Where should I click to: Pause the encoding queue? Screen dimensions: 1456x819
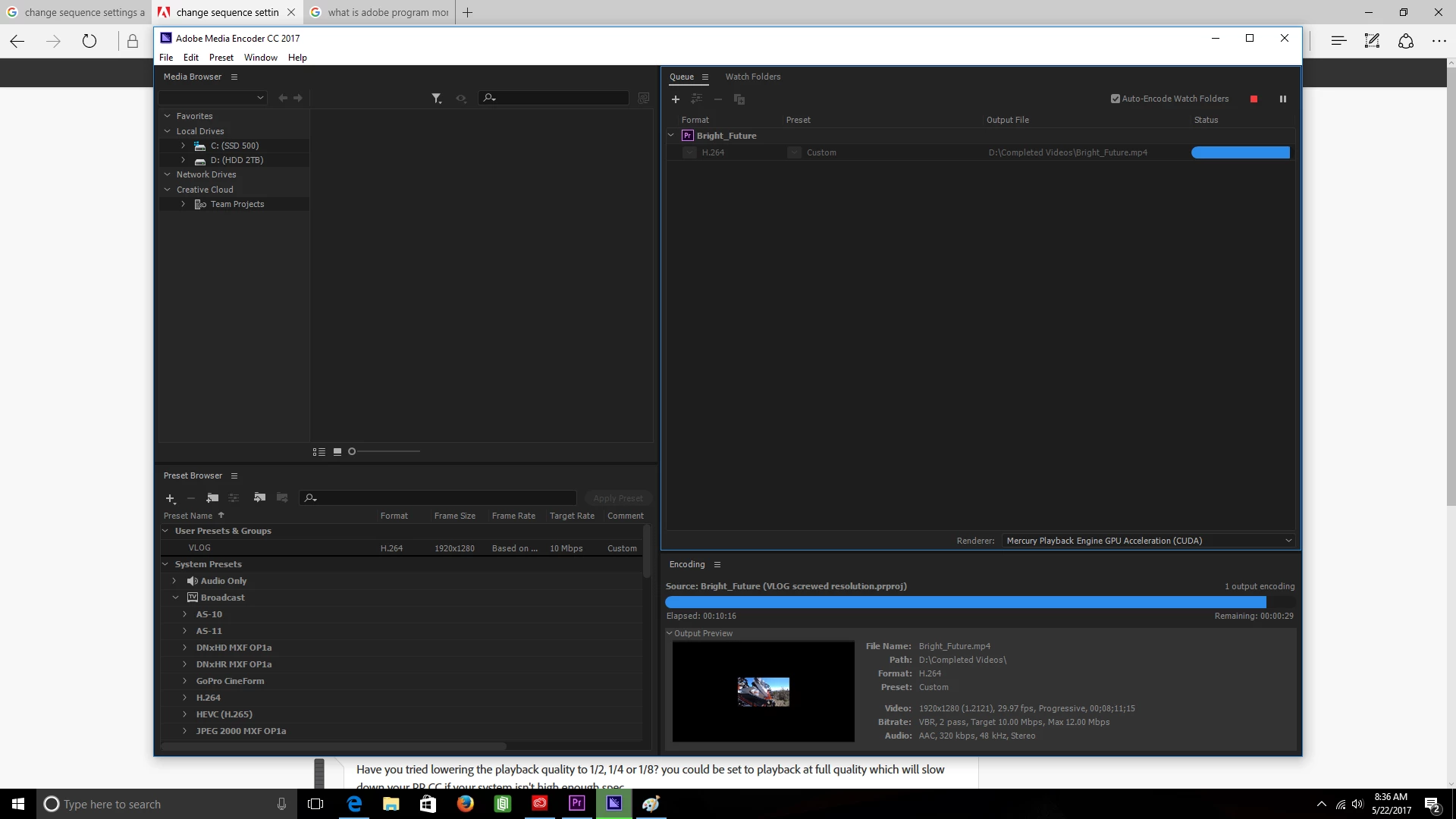(x=1283, y=99)
